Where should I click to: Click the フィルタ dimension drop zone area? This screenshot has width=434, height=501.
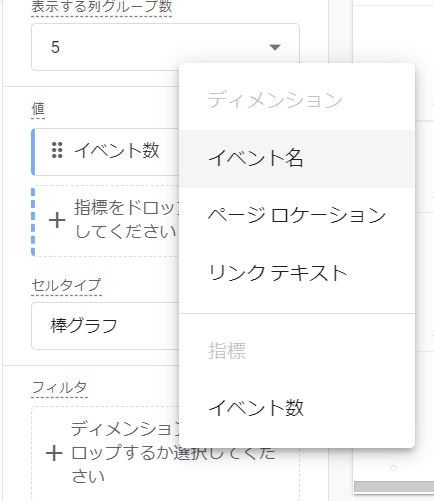click(x=165, y=453)
